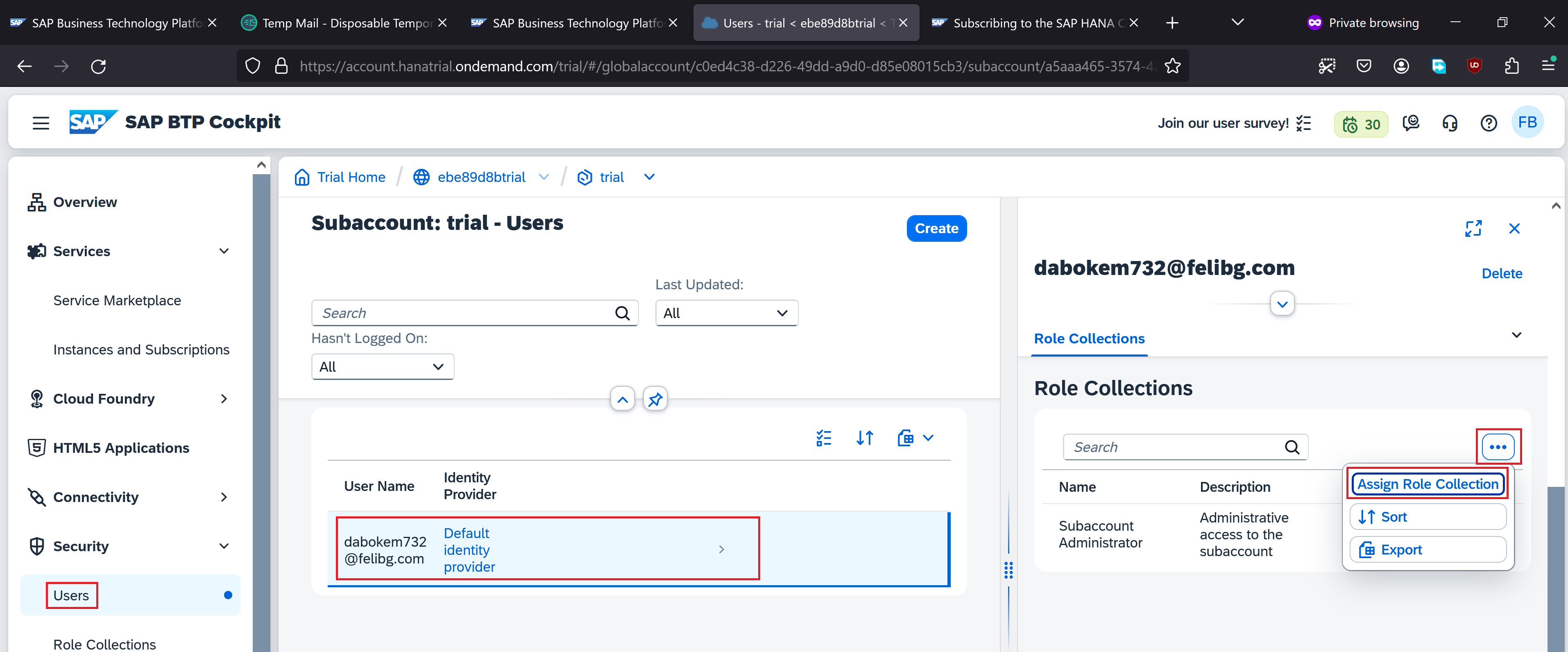Open users table settings checklist icon
Viewport: 1568px width, 652px height.
click(824, 438)
